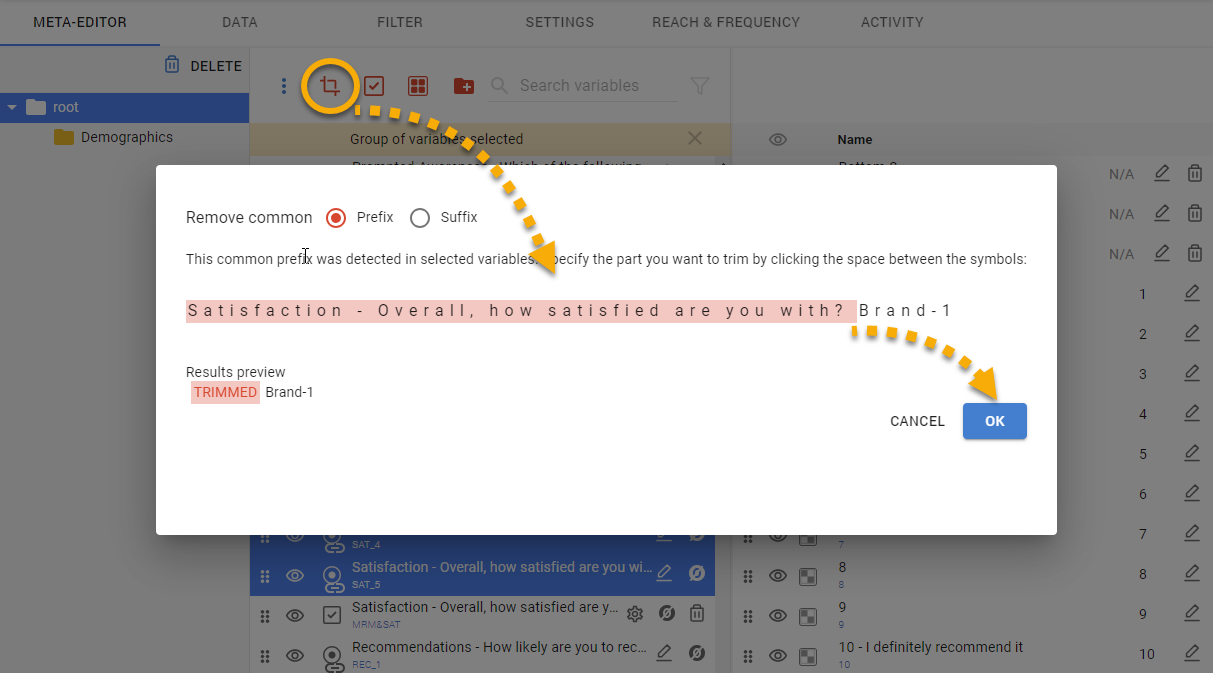Image resolution: width=1213 pixels, height=673 pixels.
Task: Select the Prefix radio button
Action: (x=337, y=218)
